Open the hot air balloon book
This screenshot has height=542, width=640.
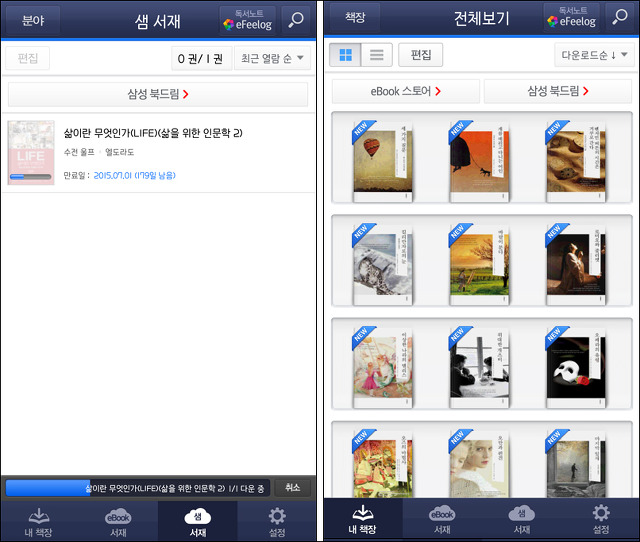click(x=382, y=161)
